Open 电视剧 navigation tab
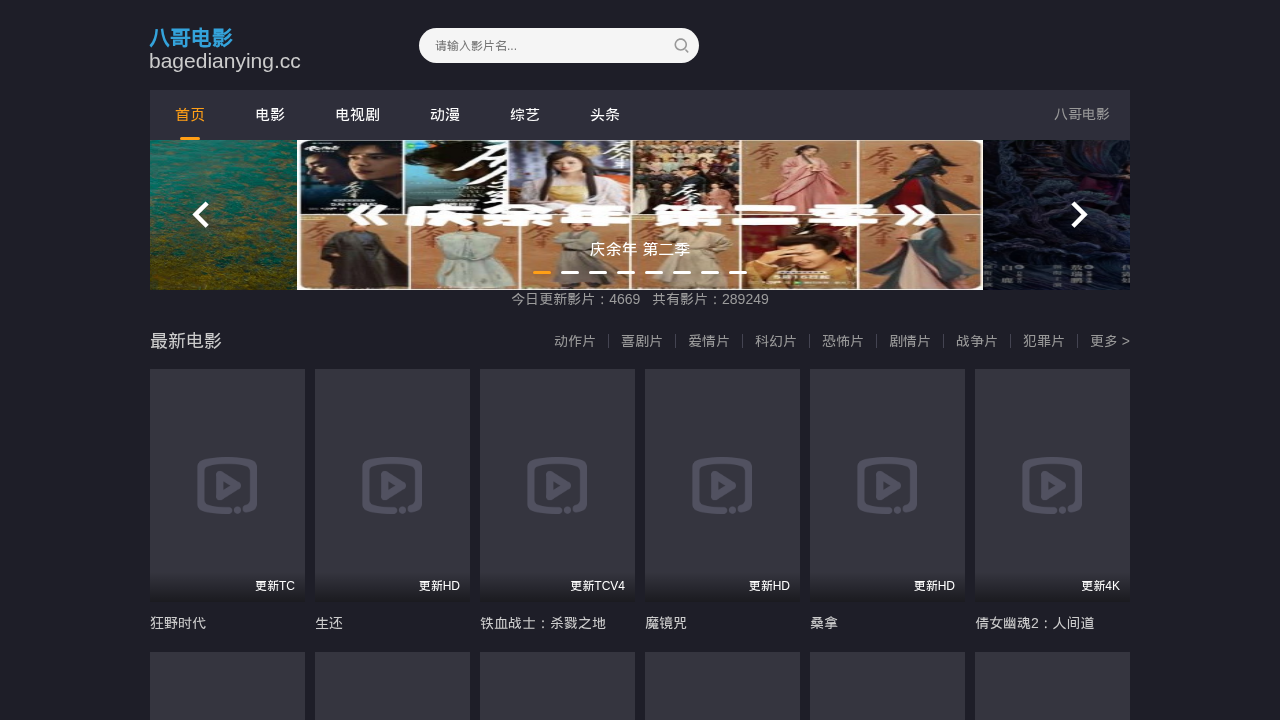This screenshot has width=1280, height=720. (357, 115)
